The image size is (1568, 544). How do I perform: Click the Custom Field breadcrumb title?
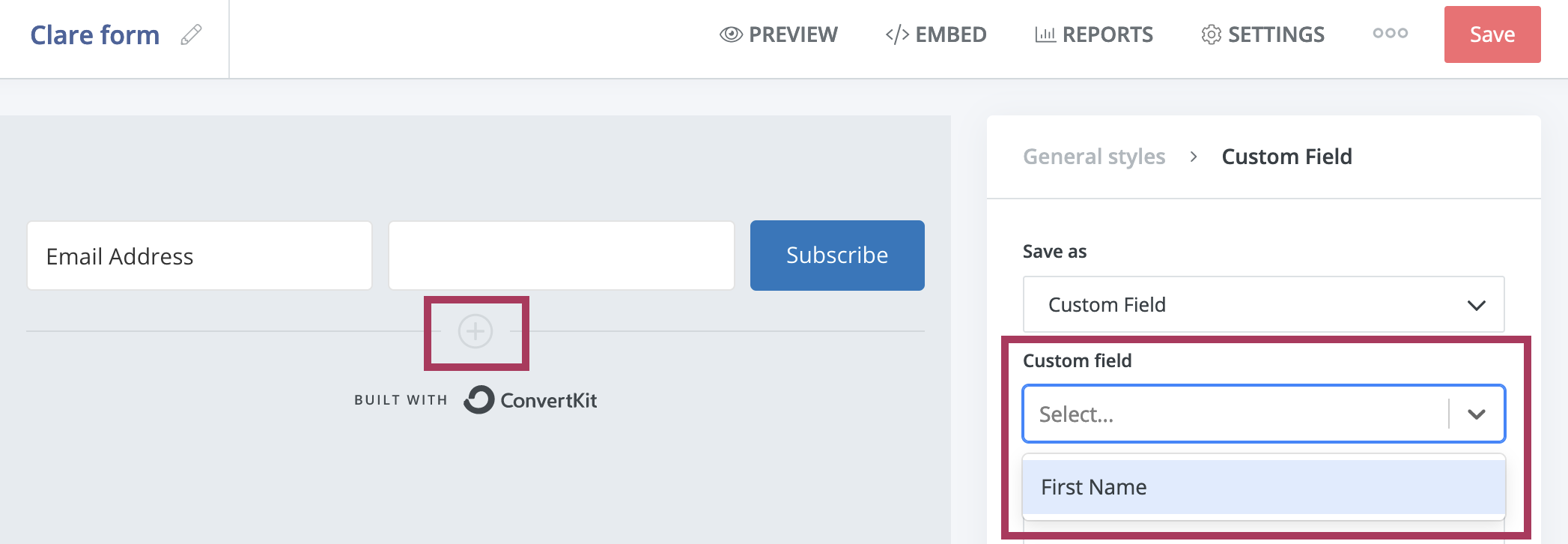click(x=1286, y=157)
